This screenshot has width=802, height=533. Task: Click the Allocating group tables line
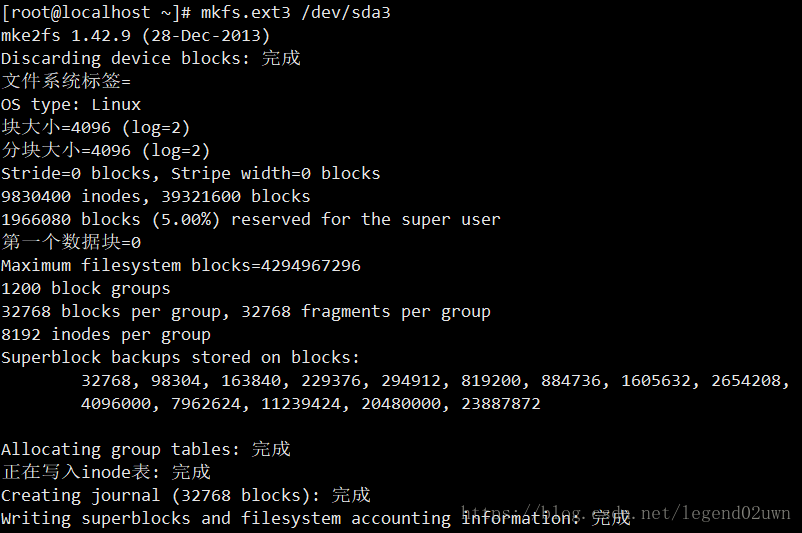coord(145,449)
